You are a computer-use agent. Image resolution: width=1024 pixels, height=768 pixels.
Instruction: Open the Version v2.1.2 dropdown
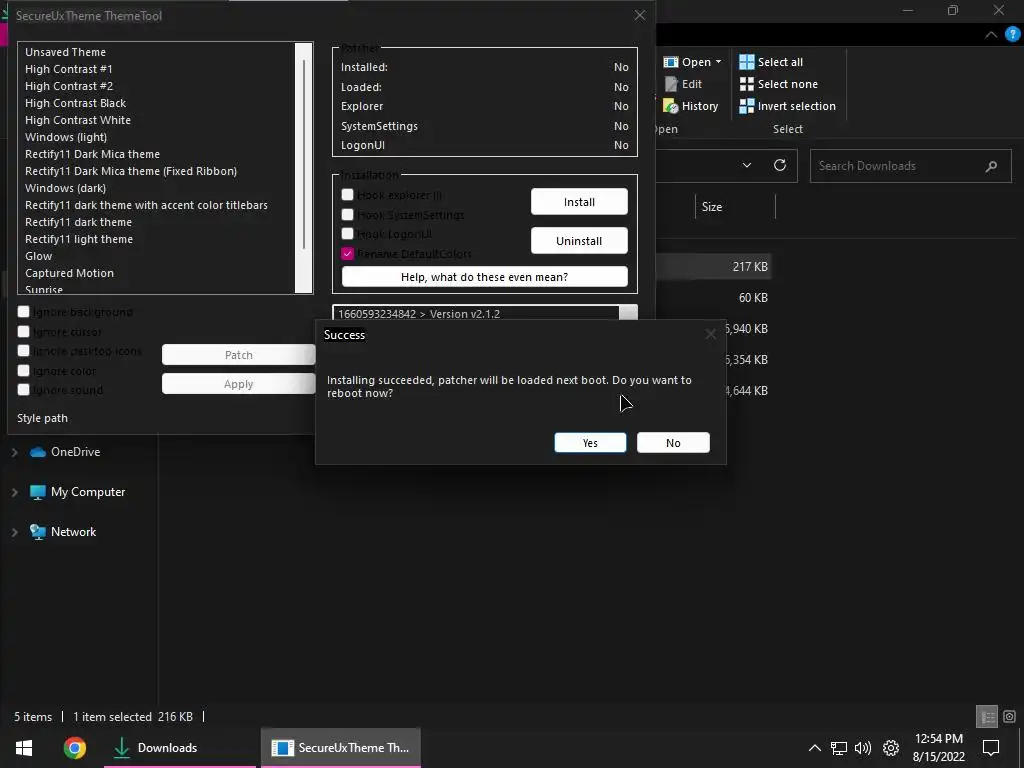pyautogui.click(x=628, y=313)
